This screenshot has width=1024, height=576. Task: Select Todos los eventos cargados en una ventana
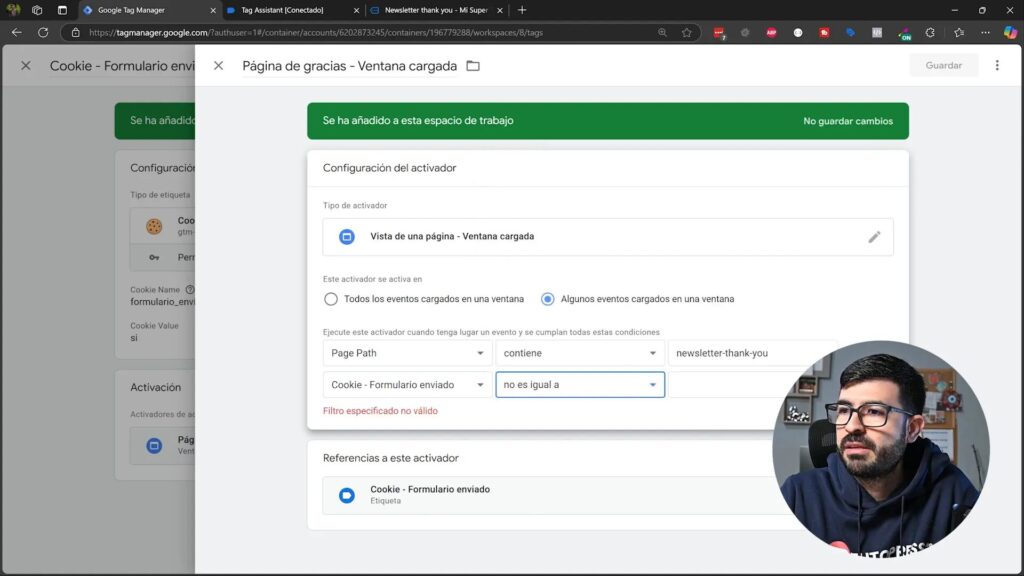coord(330,299)
